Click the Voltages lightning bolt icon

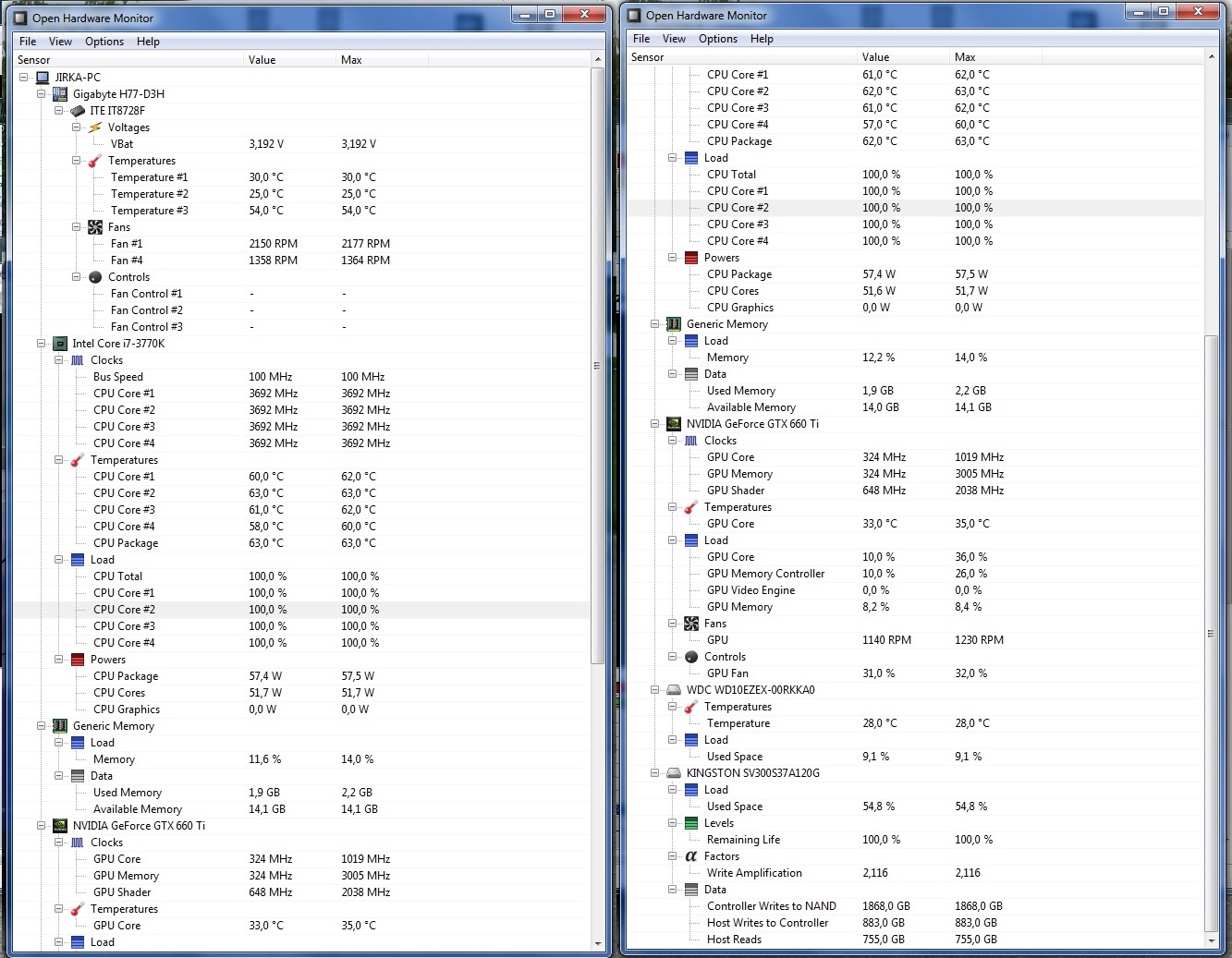(x=95, y=127)
